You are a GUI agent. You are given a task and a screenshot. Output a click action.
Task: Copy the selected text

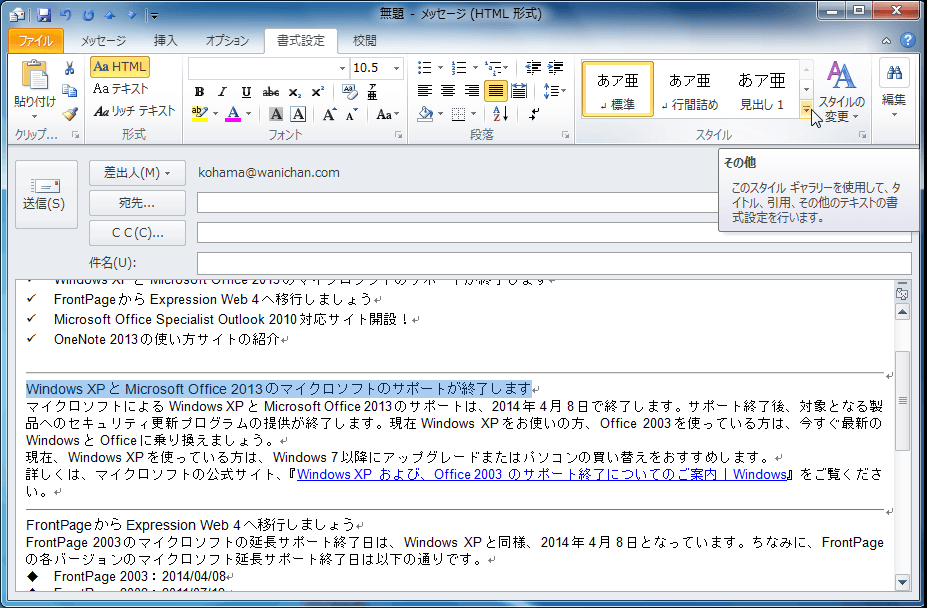[70, 90]
